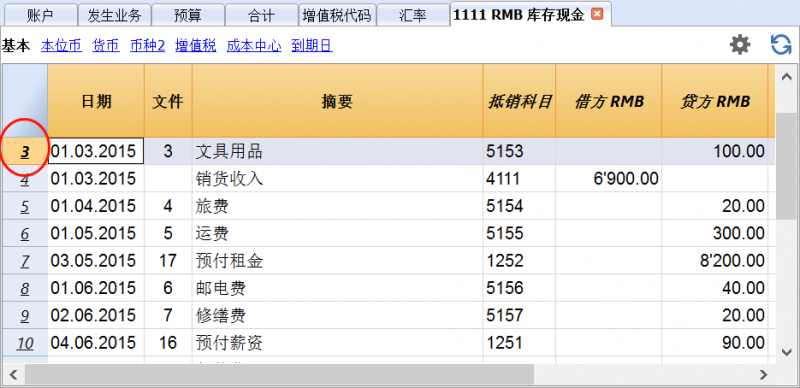Image resolution: width=800 pixels, height=388 pixels.
Task: Click the 日期 column header
Action: click(96, 101)
